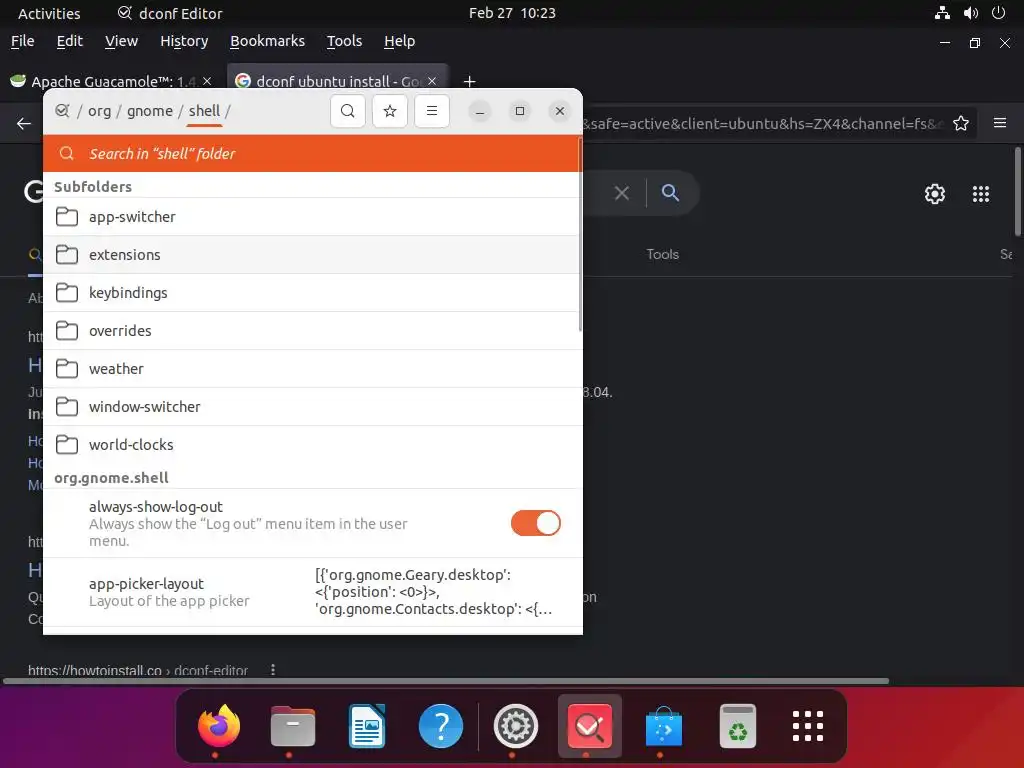Open the File menu
The width and height of the screenshot is (1024, 768).
22,41
